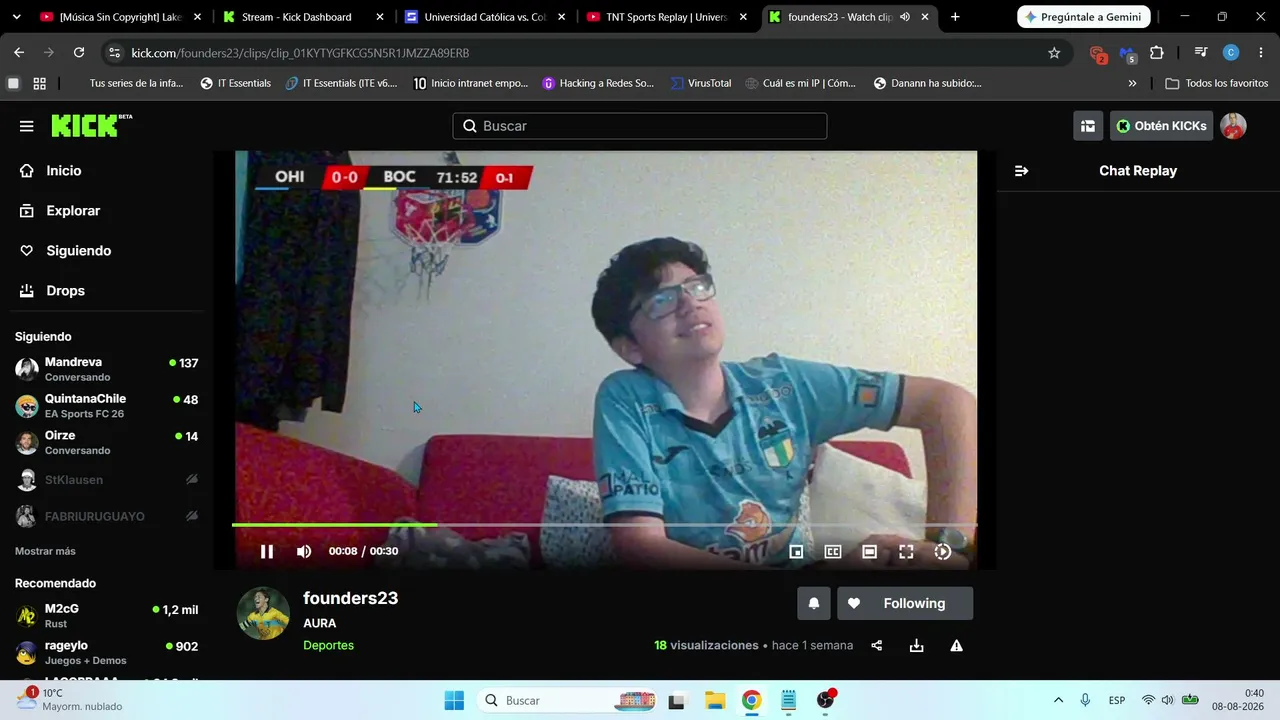Open recommended channel rageylo
Image resolution: width=1280 pixels, height=720 pixels.
point(106,653)
